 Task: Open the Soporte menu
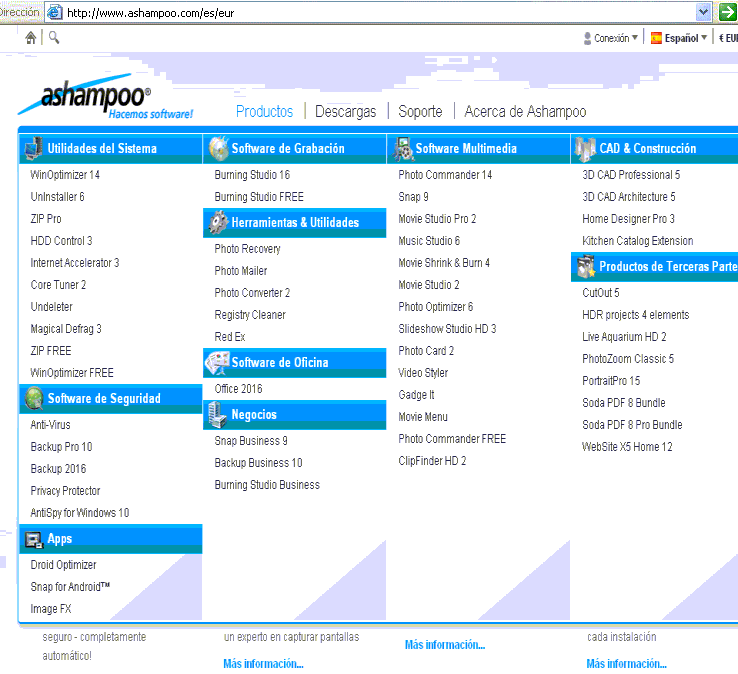pyautogui.click(x=420, y=112)
